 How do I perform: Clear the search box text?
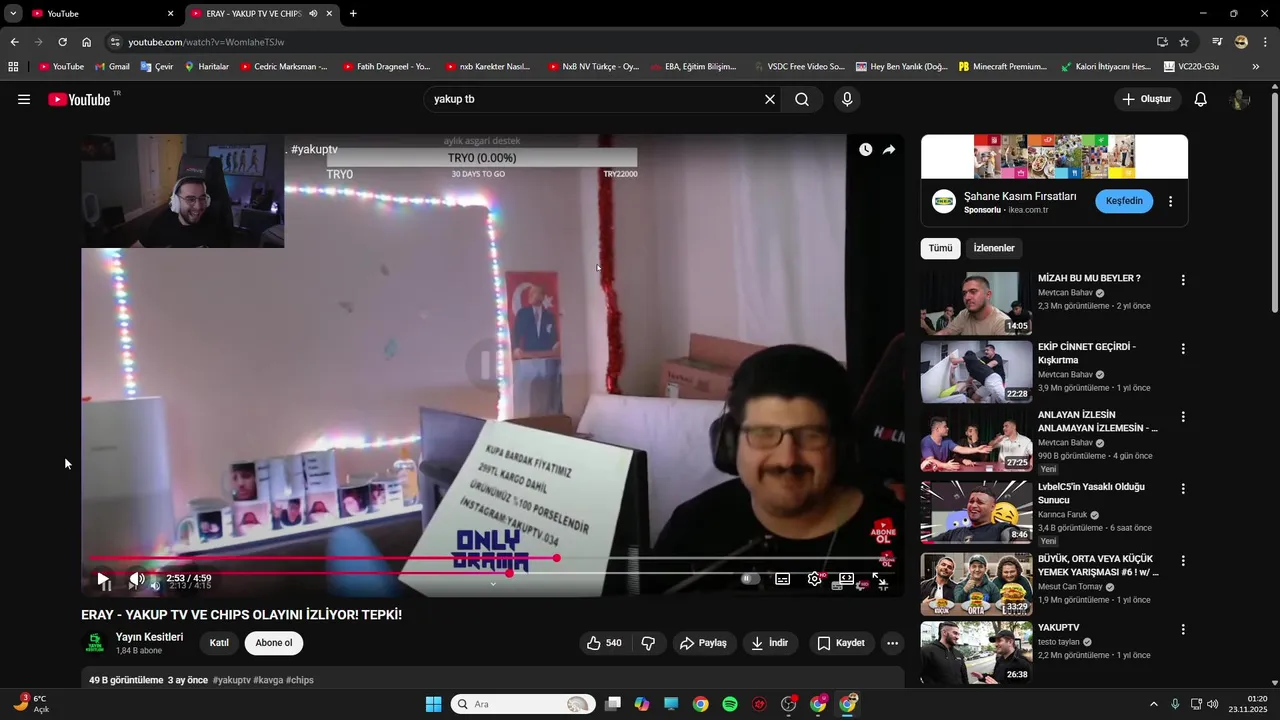coord(770,99)
